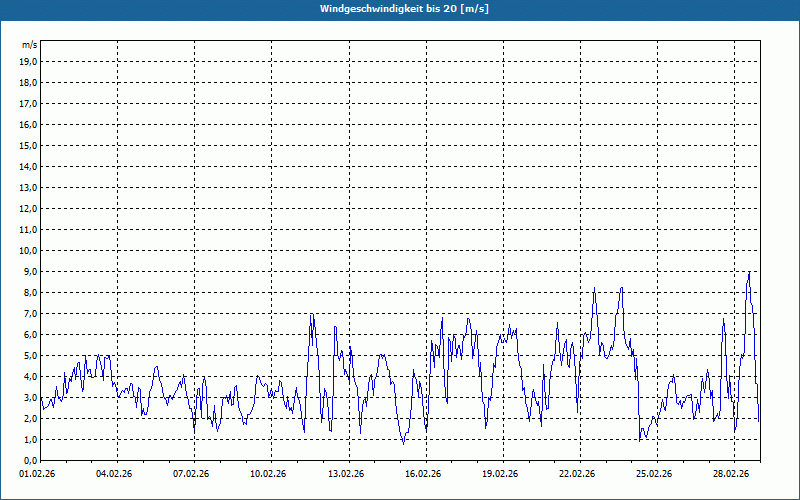Click the 15,0 y-axis value label
Viewport: 800px width, 500px height.
click(28, 145)
